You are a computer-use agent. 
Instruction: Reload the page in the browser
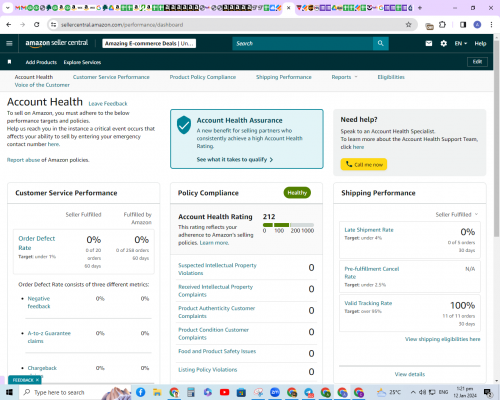tap(37, 25)
